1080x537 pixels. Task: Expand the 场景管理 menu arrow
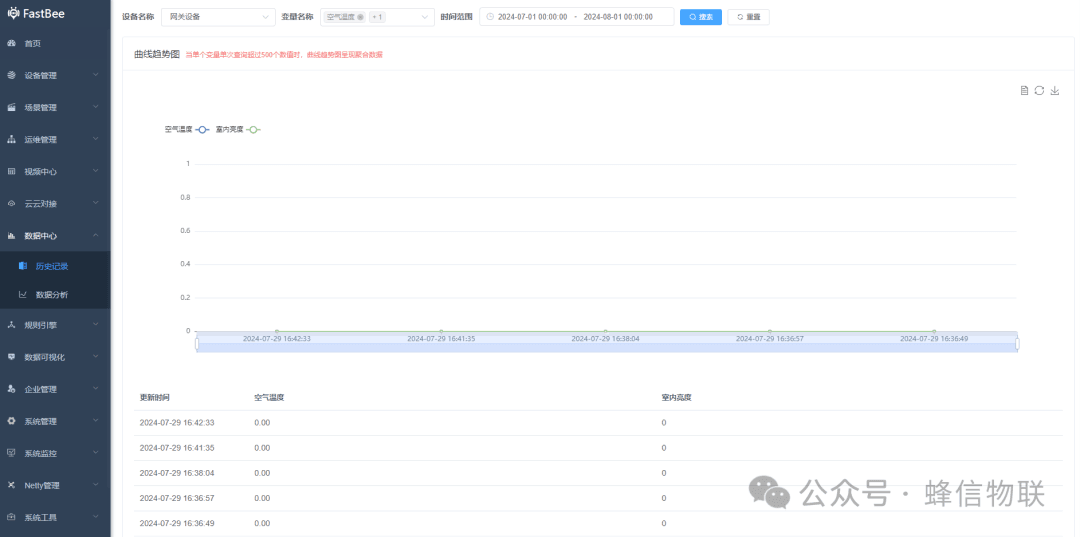click(x=96, y=107)
